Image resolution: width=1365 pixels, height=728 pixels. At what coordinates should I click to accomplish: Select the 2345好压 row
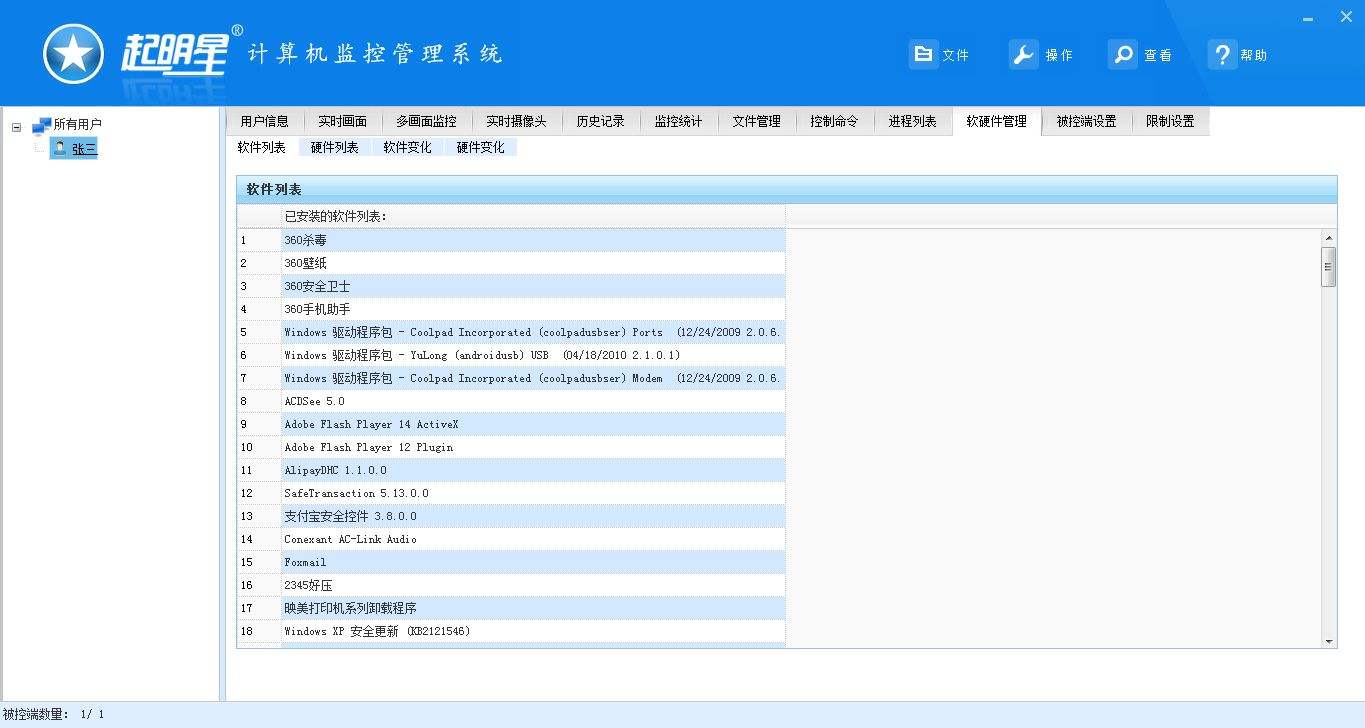pos(511,585)
